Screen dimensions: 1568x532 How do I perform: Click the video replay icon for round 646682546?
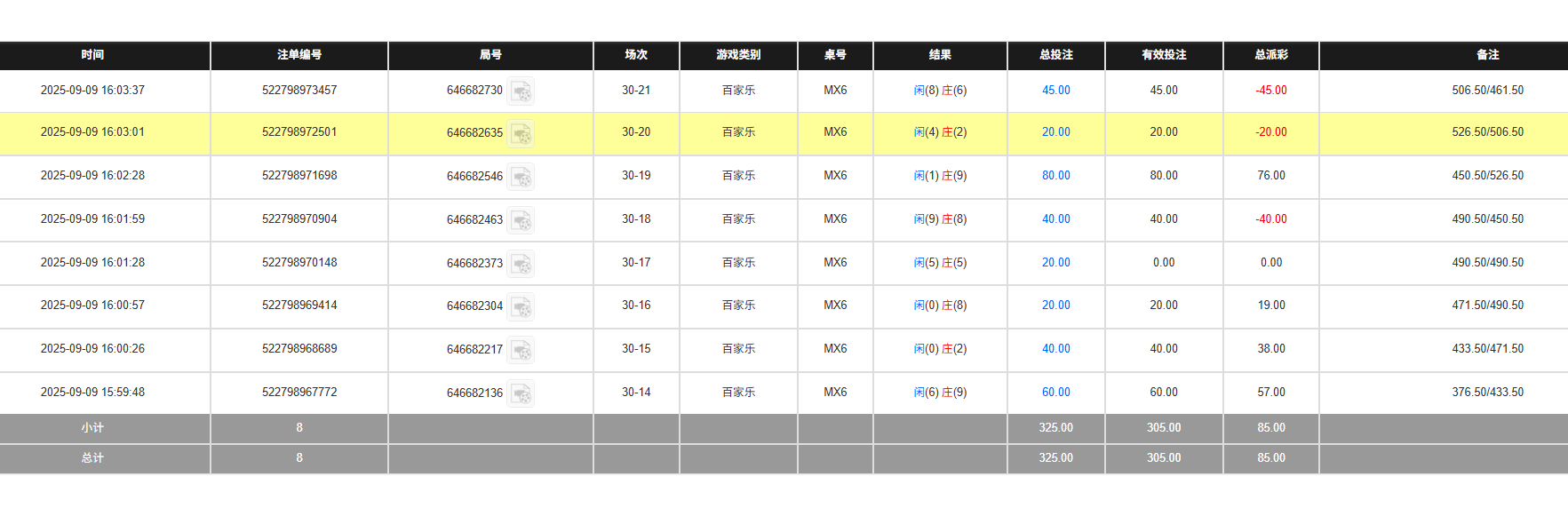522,178
